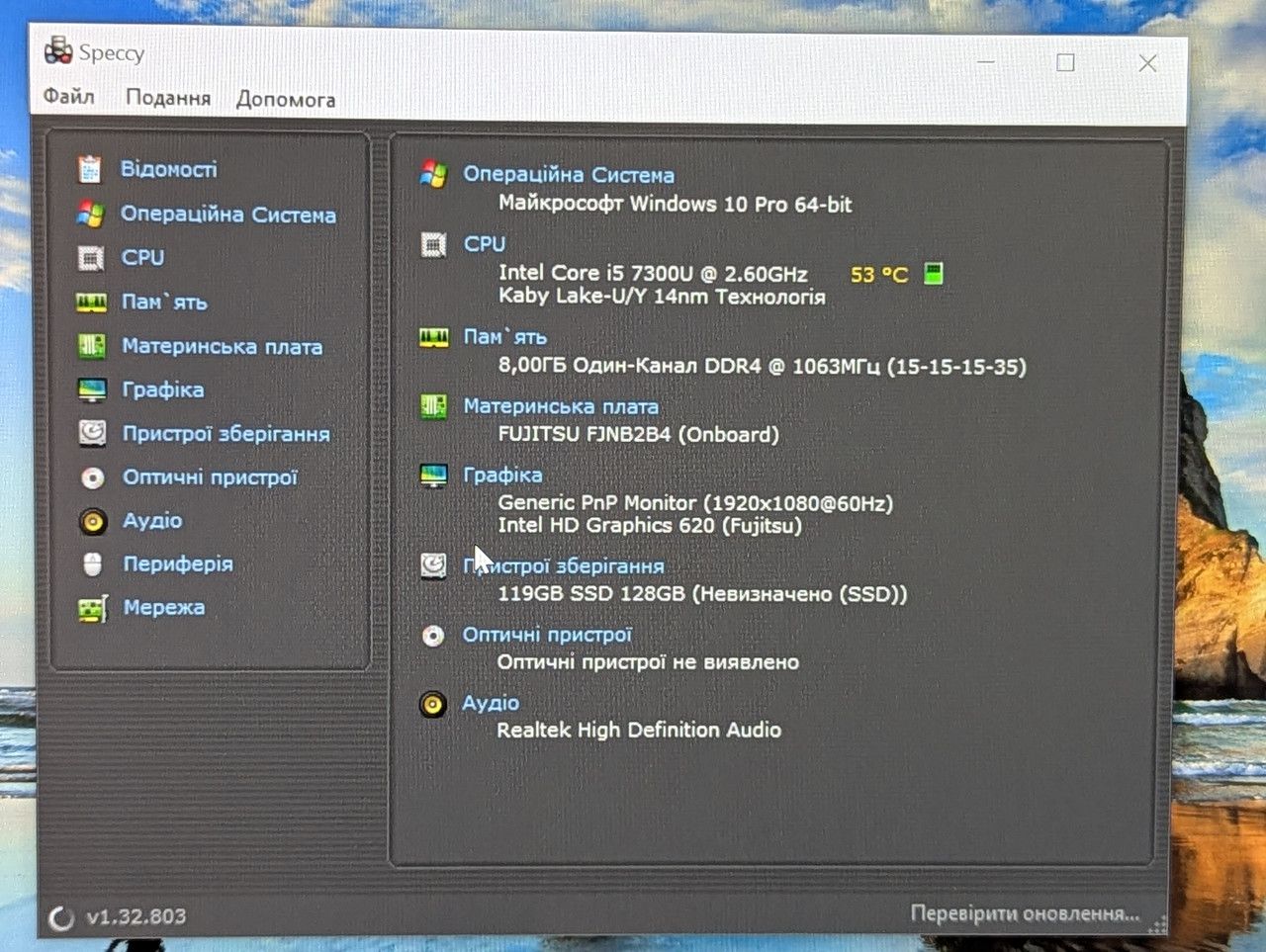Click the speaker icon in summary panel
The image size is (1266, 952).
point(432,704)
